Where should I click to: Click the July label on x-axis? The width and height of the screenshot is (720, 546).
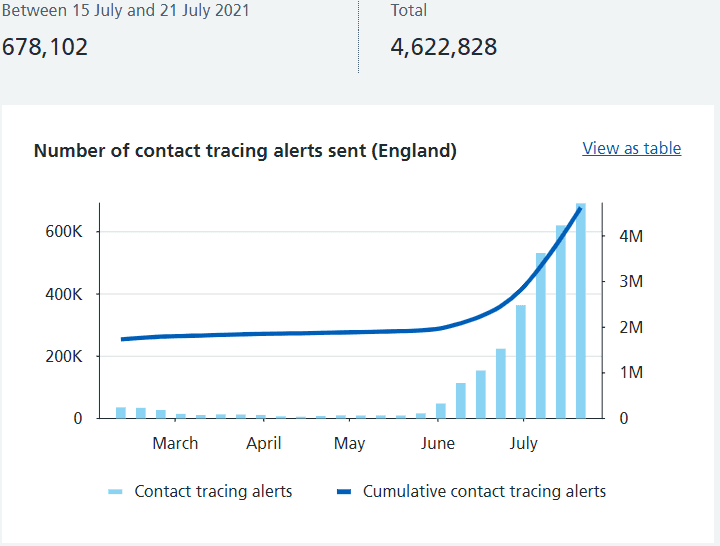click(x=524, y=443)
